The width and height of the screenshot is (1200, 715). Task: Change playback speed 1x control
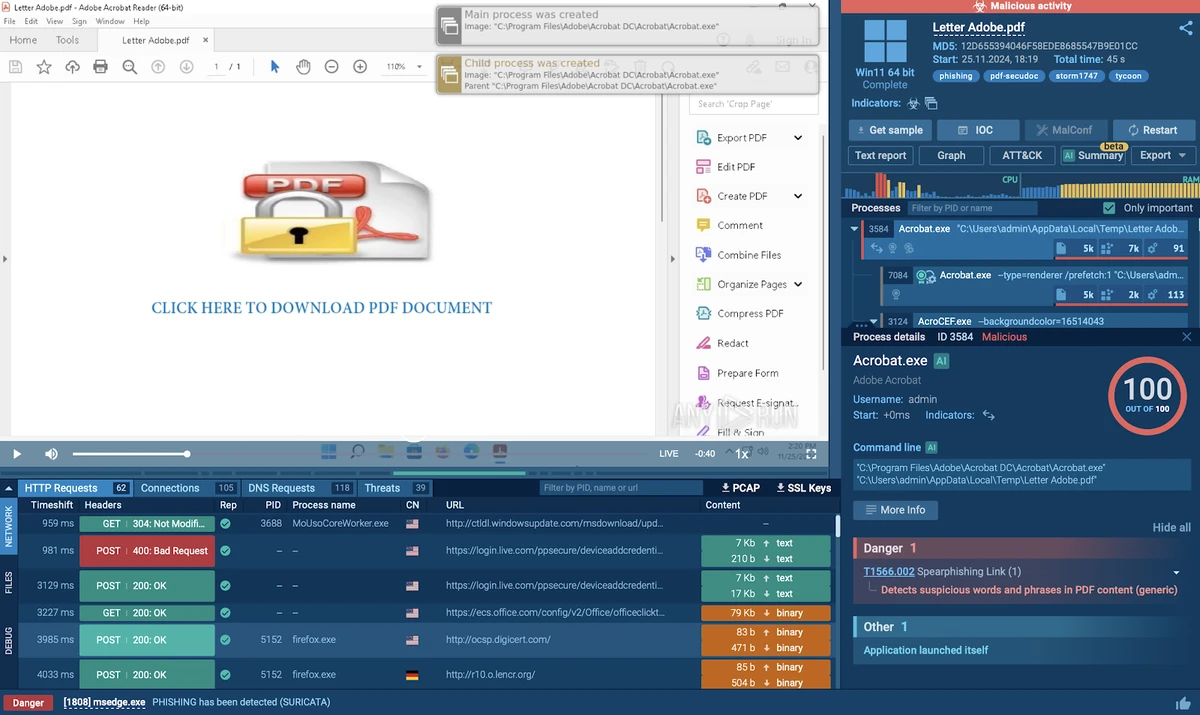[x=742, y=454]
